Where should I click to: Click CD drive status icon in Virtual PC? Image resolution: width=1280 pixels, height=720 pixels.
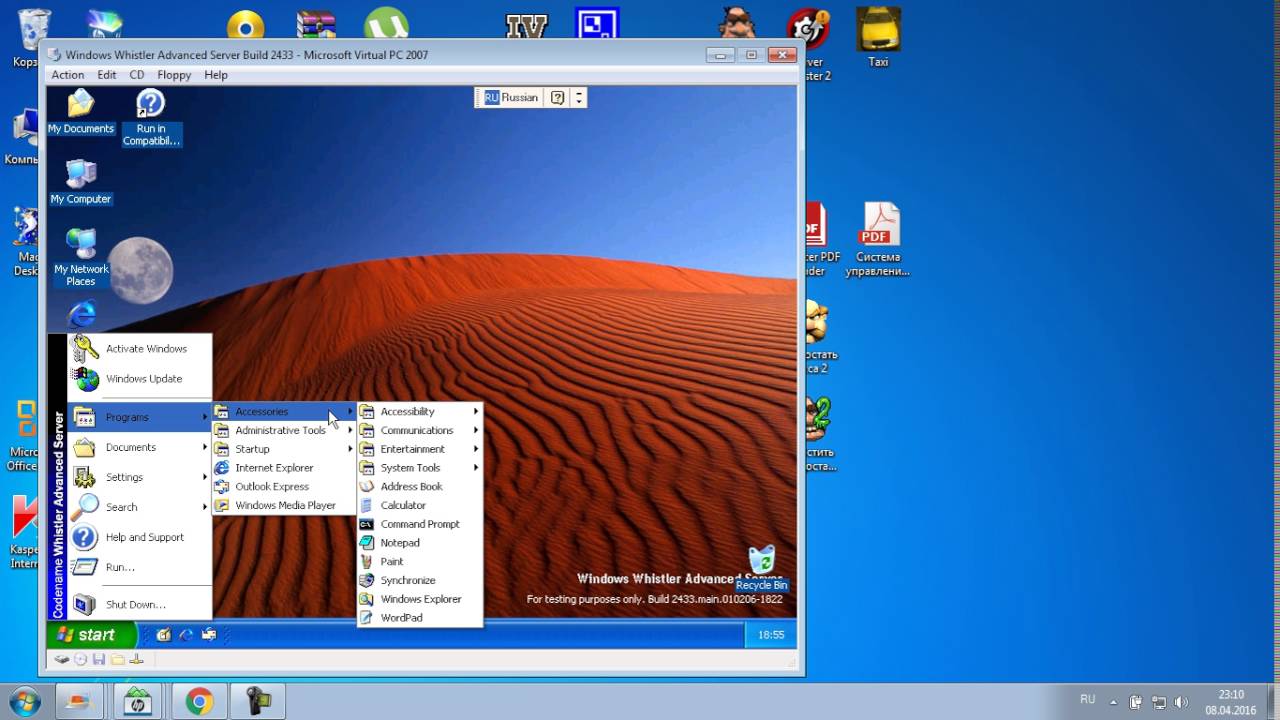pos(80,659)
